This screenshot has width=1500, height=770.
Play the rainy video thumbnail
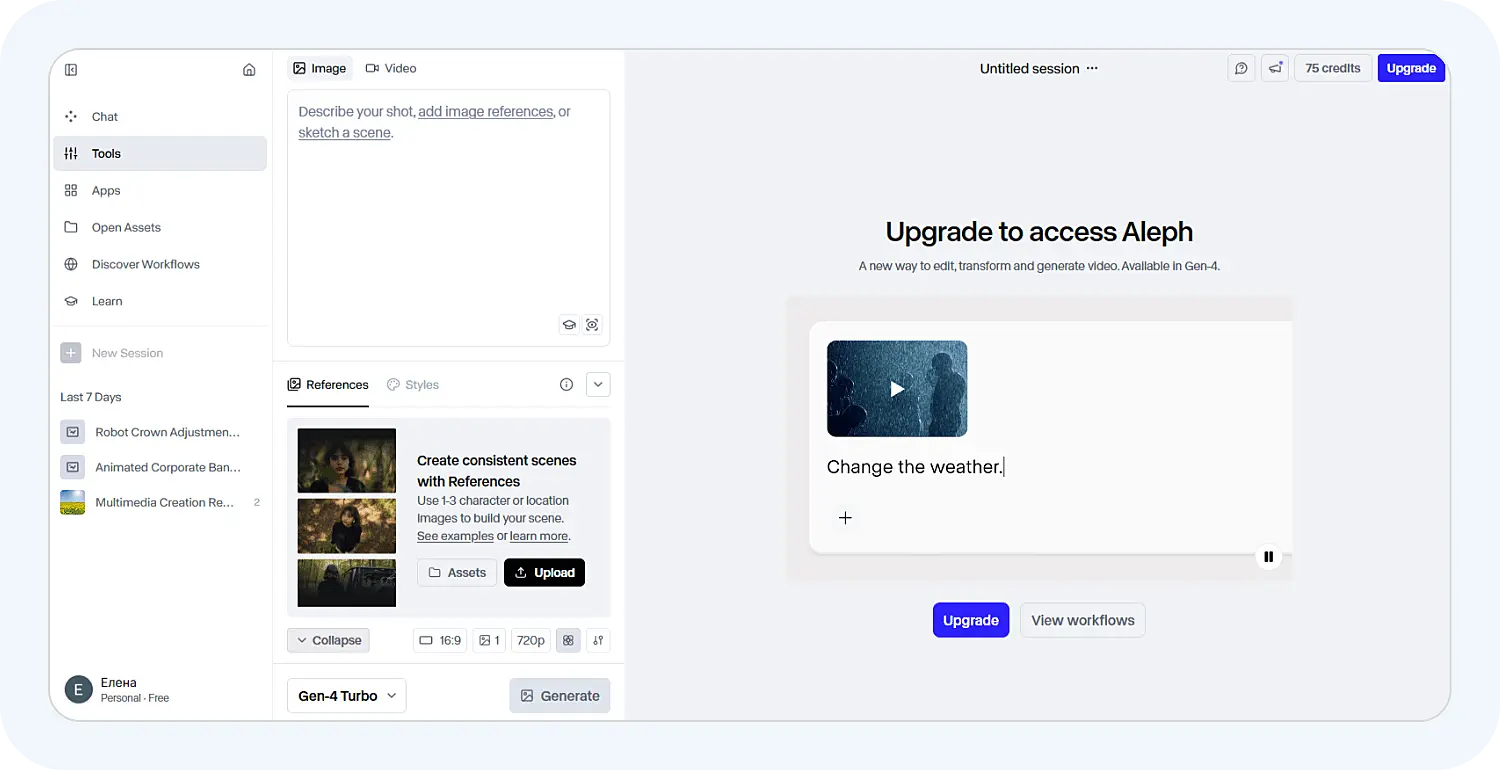897,389
